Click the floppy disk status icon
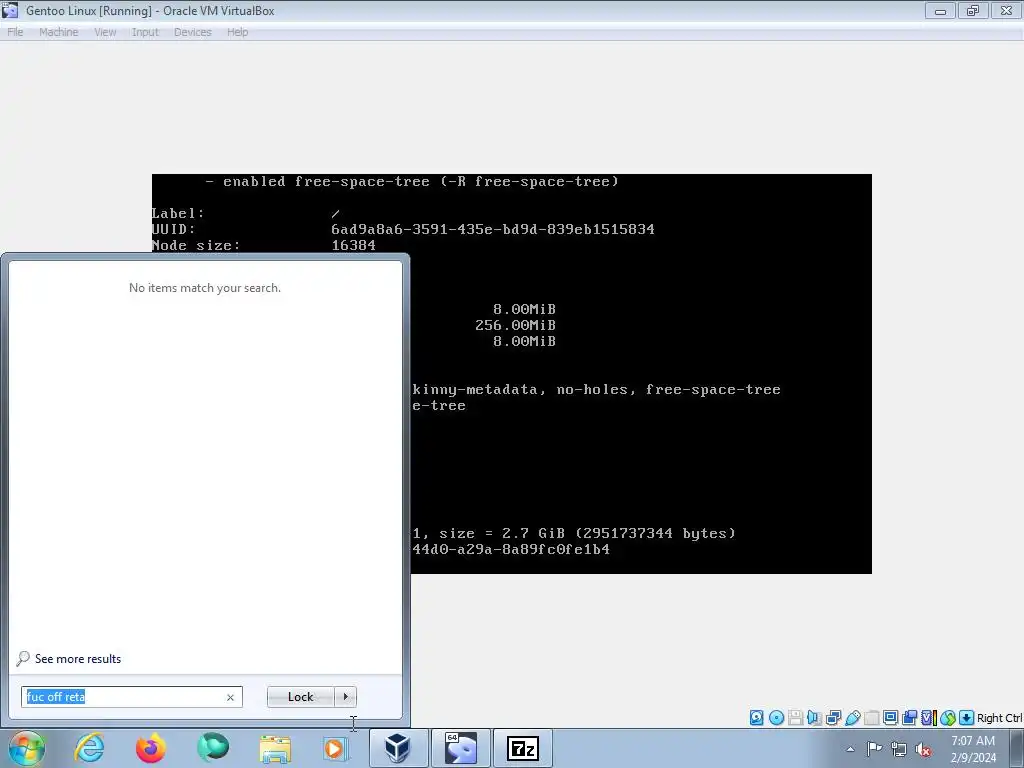This screenshot has height=768, width=1024. tap(795, 718)
